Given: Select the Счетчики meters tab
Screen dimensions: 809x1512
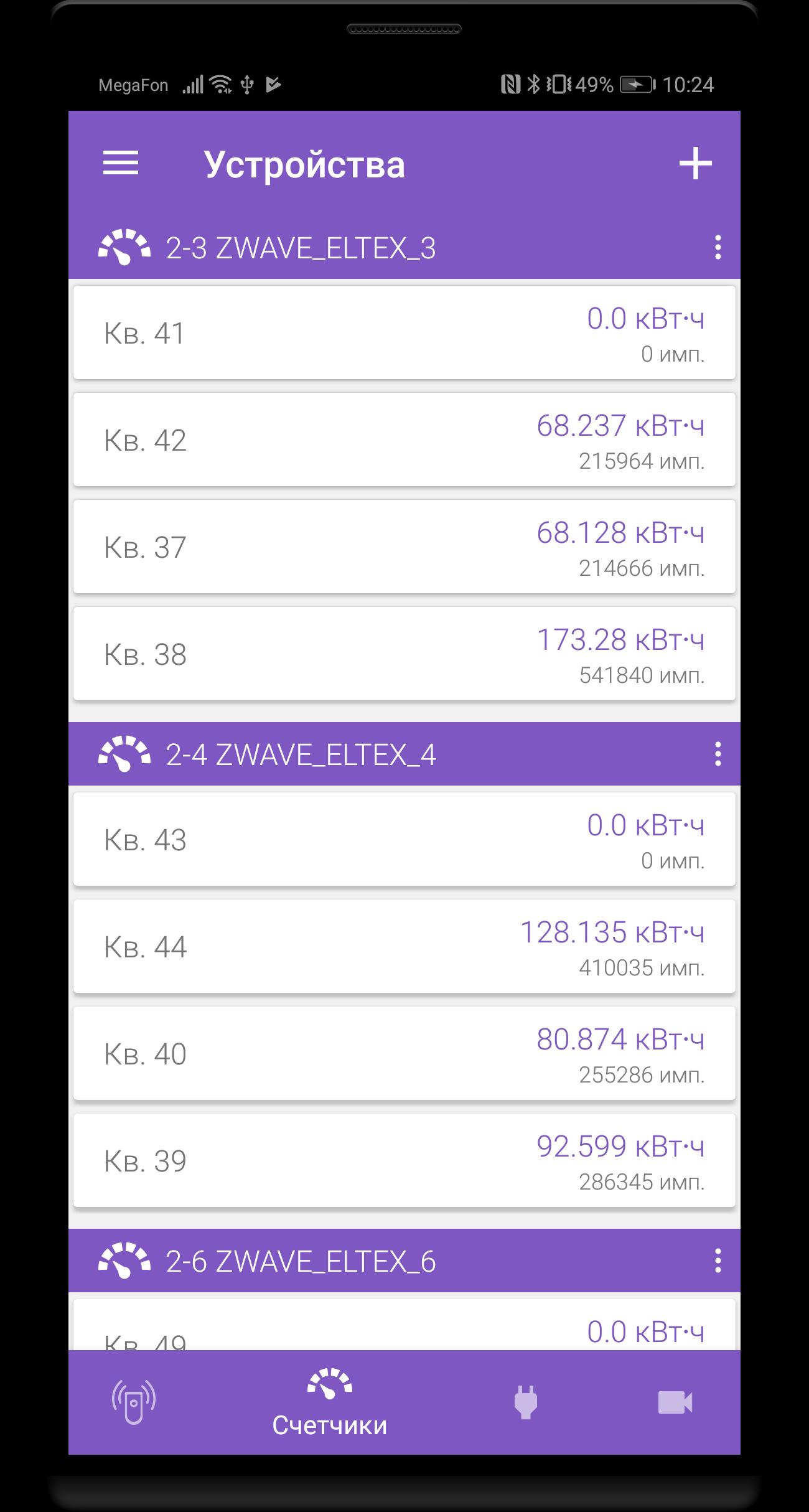Looking at the screenshot, I should pyautogui.click(x=330, y=1403).
